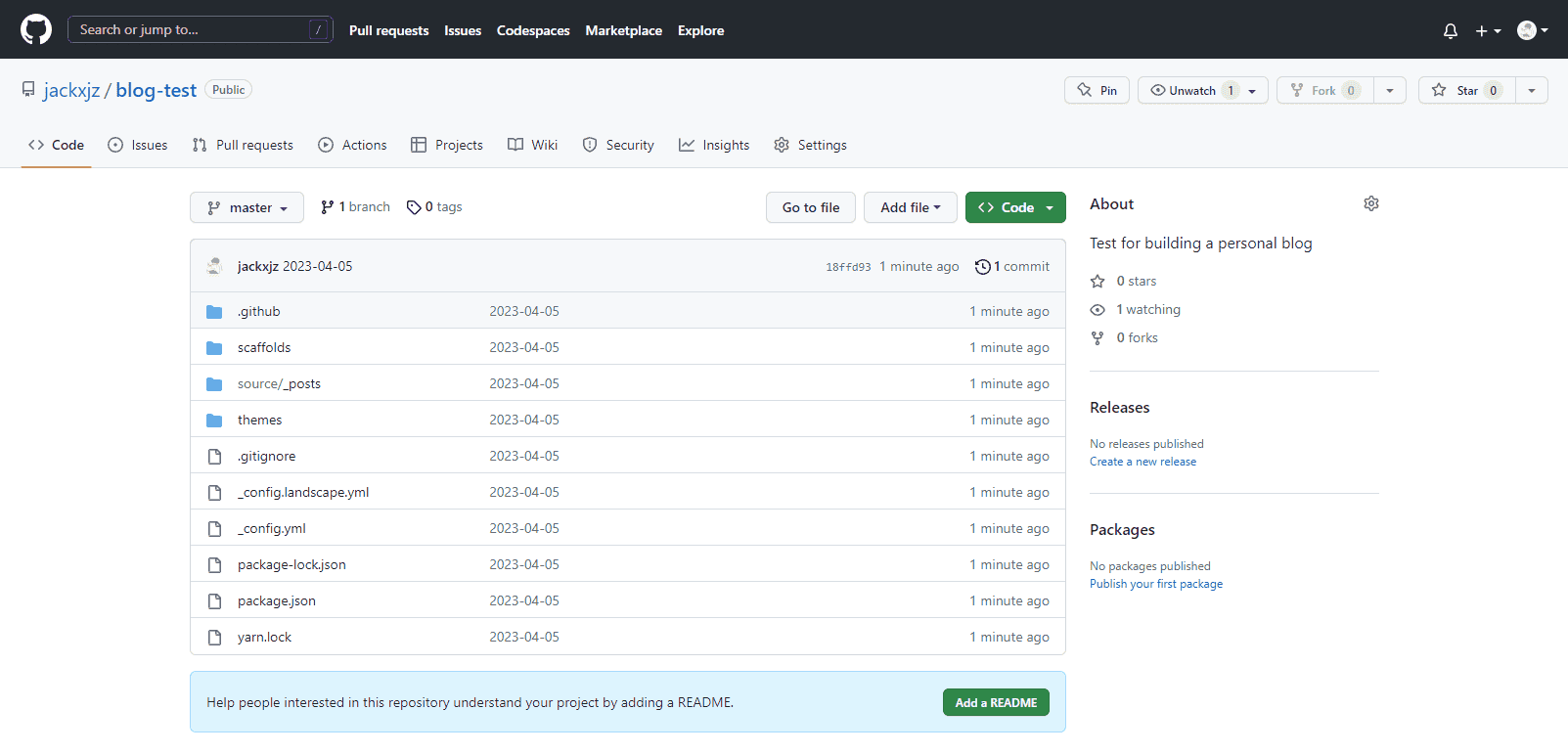Open the blog-test repository name link
The image size is (1568, 754).
click(x=157, y=90)
